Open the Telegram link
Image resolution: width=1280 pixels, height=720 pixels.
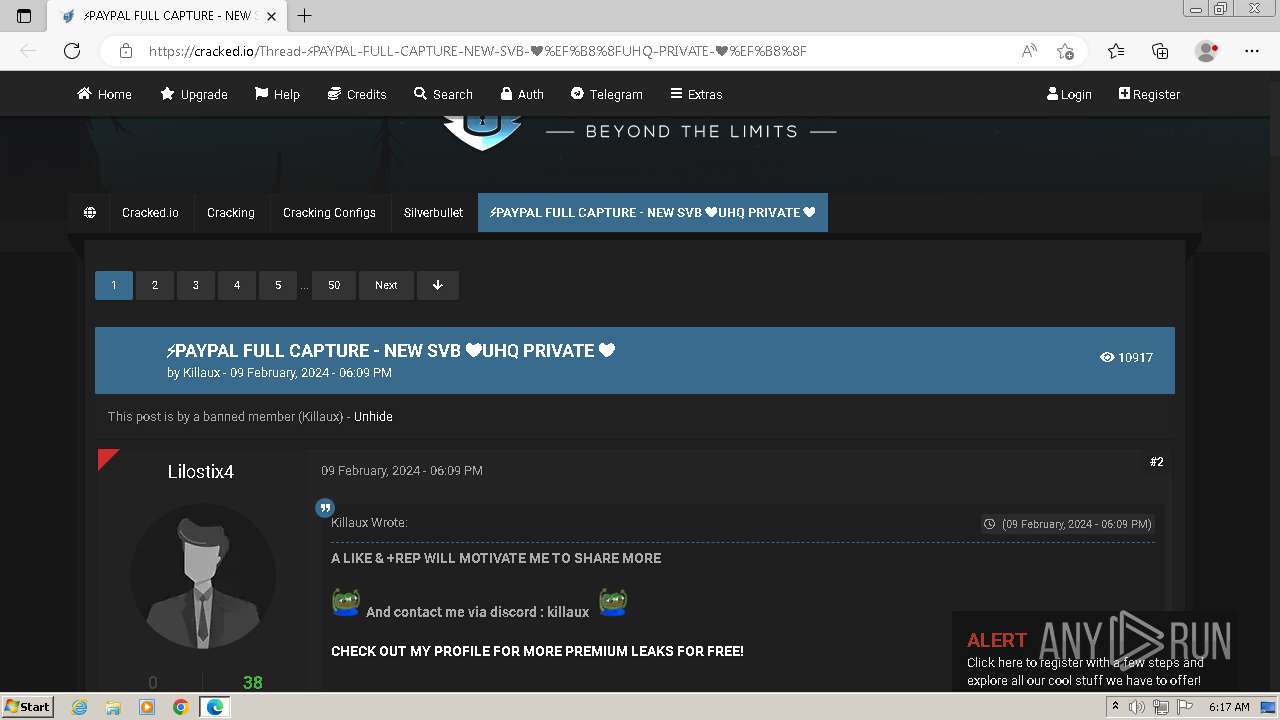coord(607,94)
